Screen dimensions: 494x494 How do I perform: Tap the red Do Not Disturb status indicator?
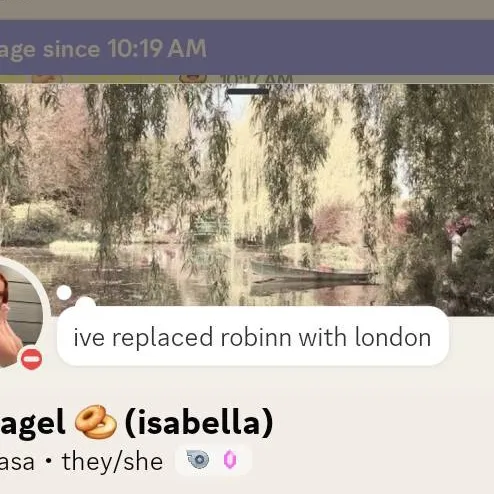(x=32, y=359)
